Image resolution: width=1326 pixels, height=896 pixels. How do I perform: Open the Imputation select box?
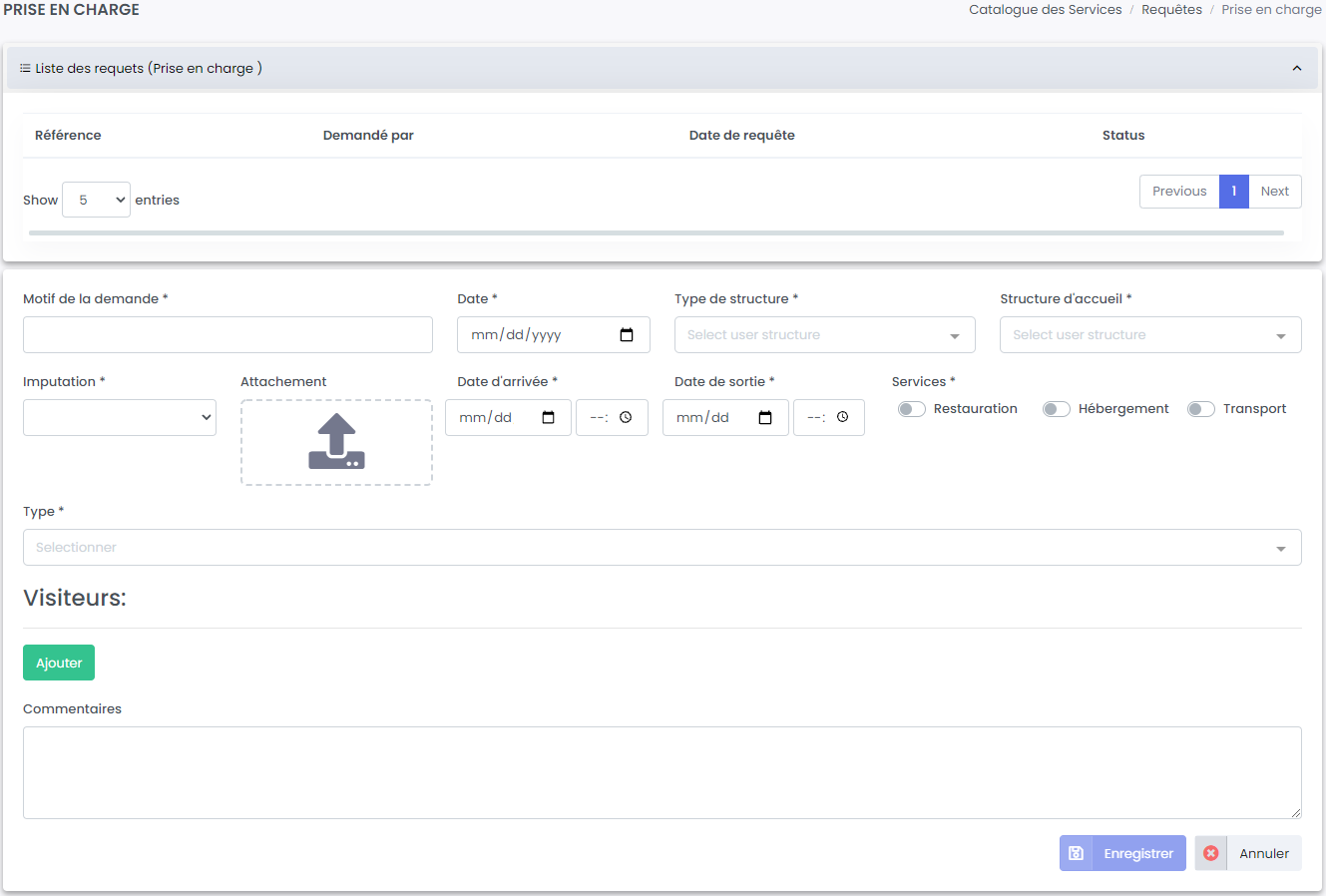pos(120,418)
